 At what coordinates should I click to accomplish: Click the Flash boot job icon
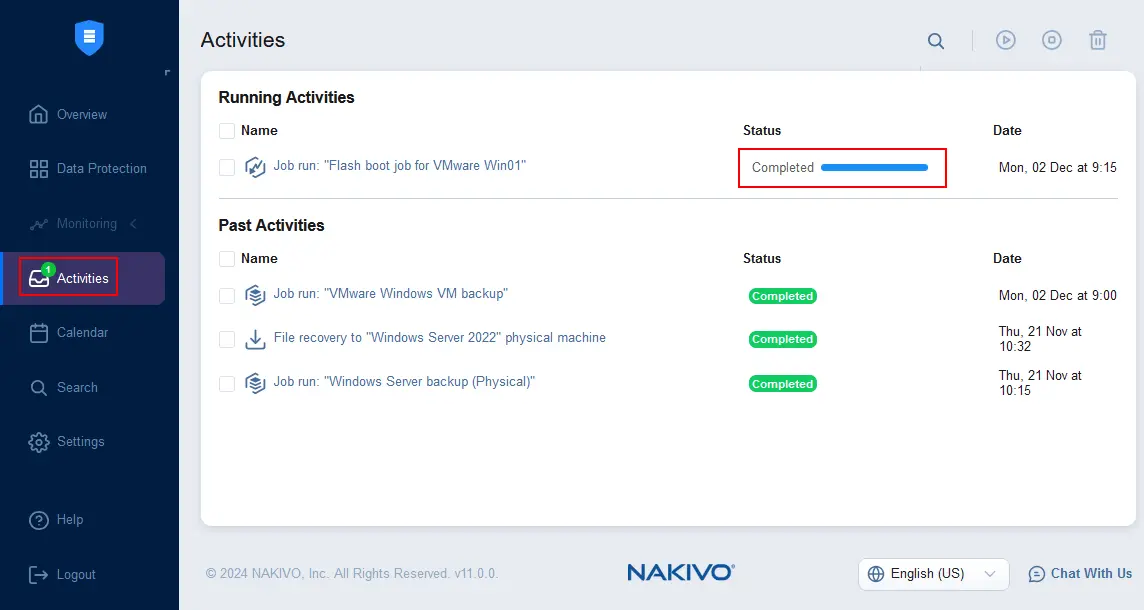255,167
